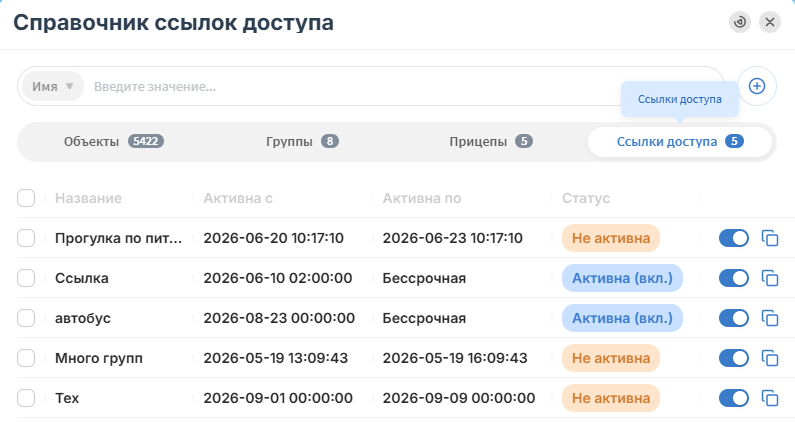Screen dimensions: 795x433
Task: Copy link for Тех row
Action: point(770,398)
